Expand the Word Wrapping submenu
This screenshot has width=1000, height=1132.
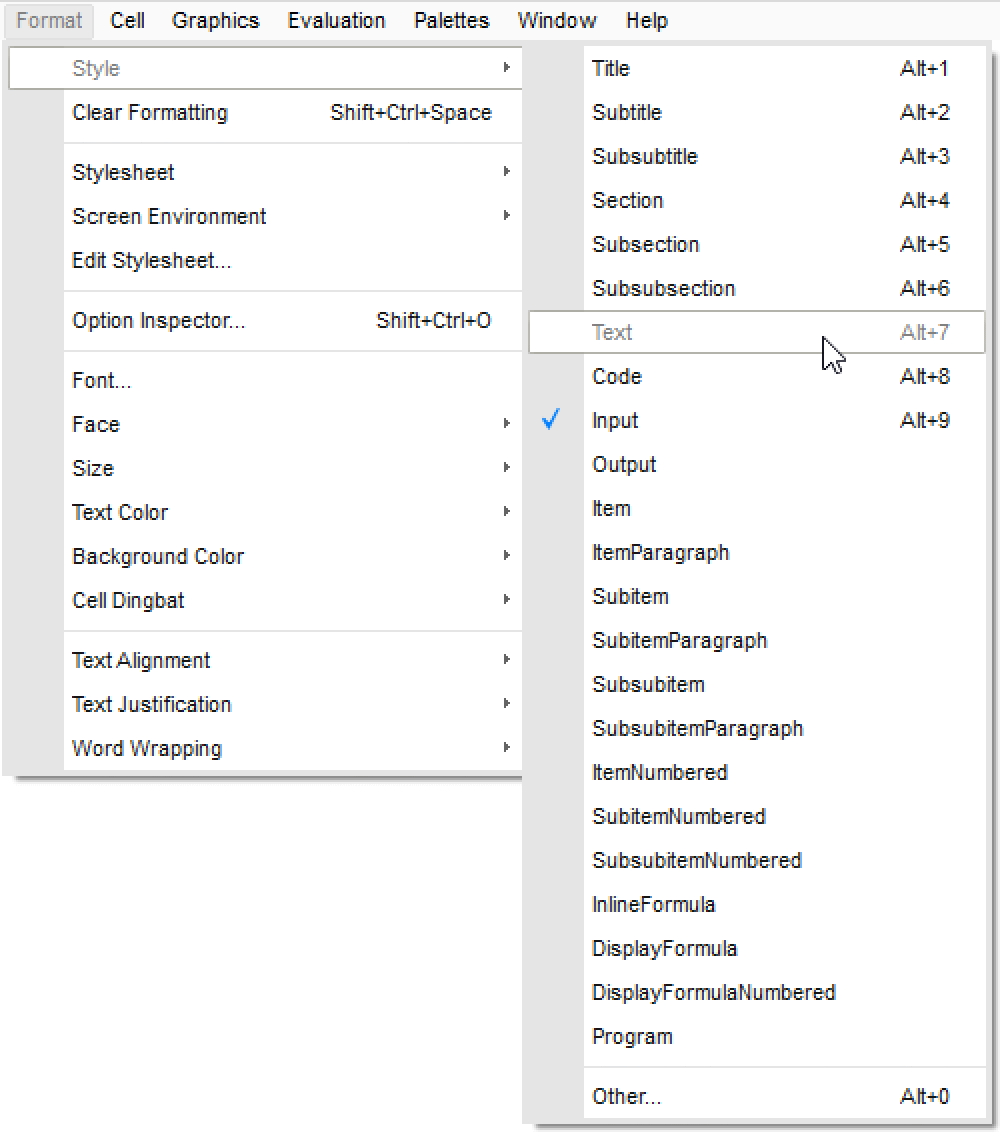pos(147,749)
